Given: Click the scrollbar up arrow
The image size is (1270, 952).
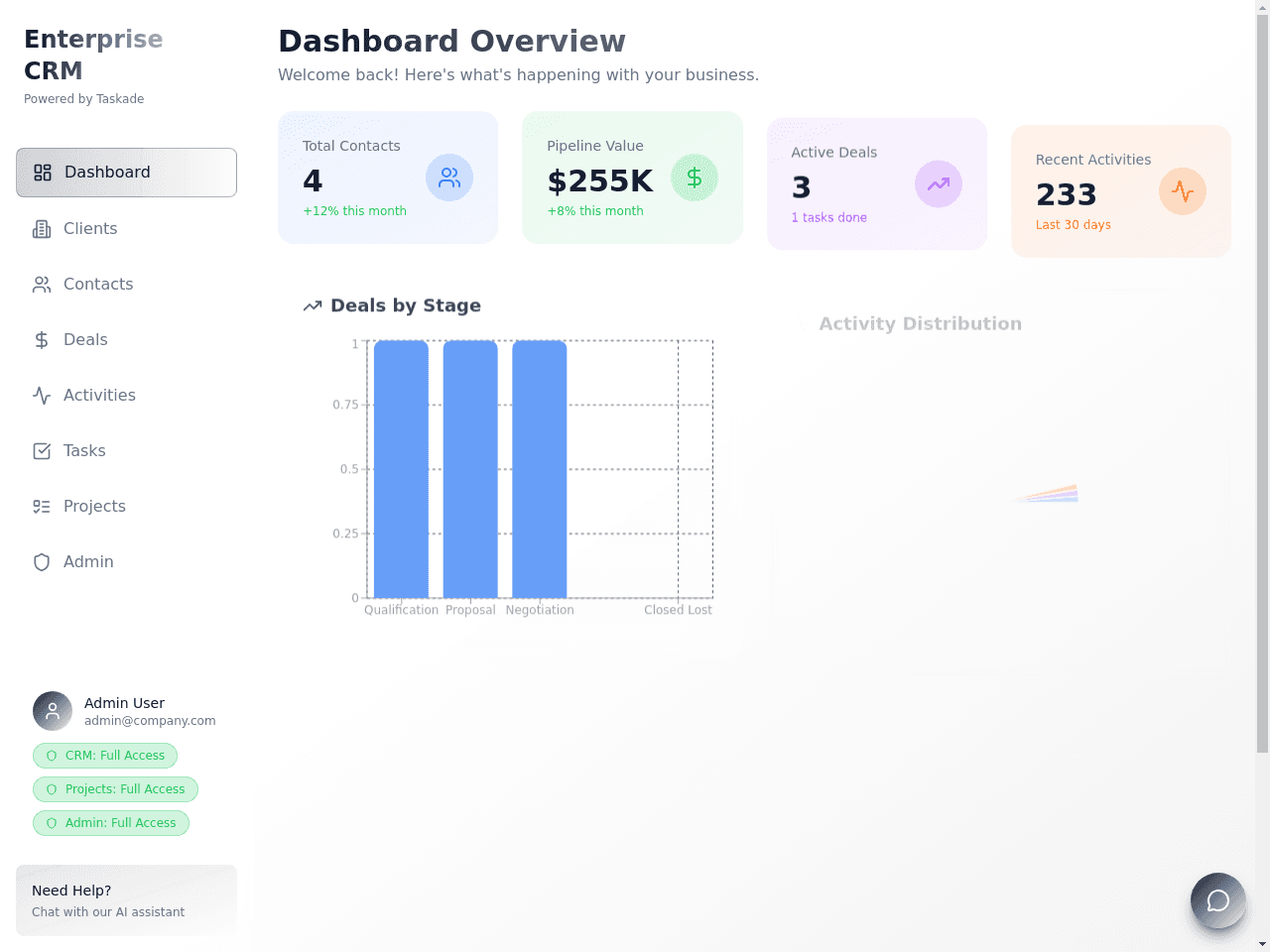Looking at the screenshot, I should (x=1262, y=6).
